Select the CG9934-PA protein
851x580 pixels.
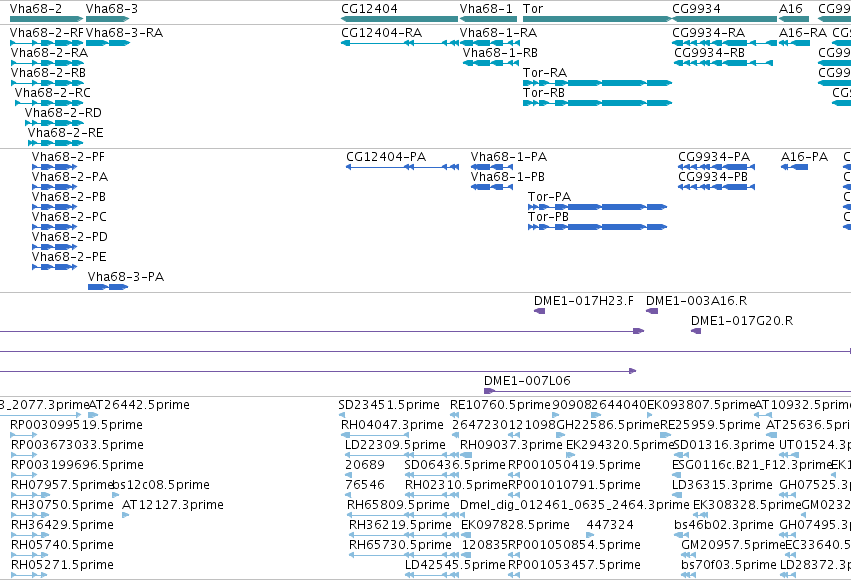(x=716, y=167)
